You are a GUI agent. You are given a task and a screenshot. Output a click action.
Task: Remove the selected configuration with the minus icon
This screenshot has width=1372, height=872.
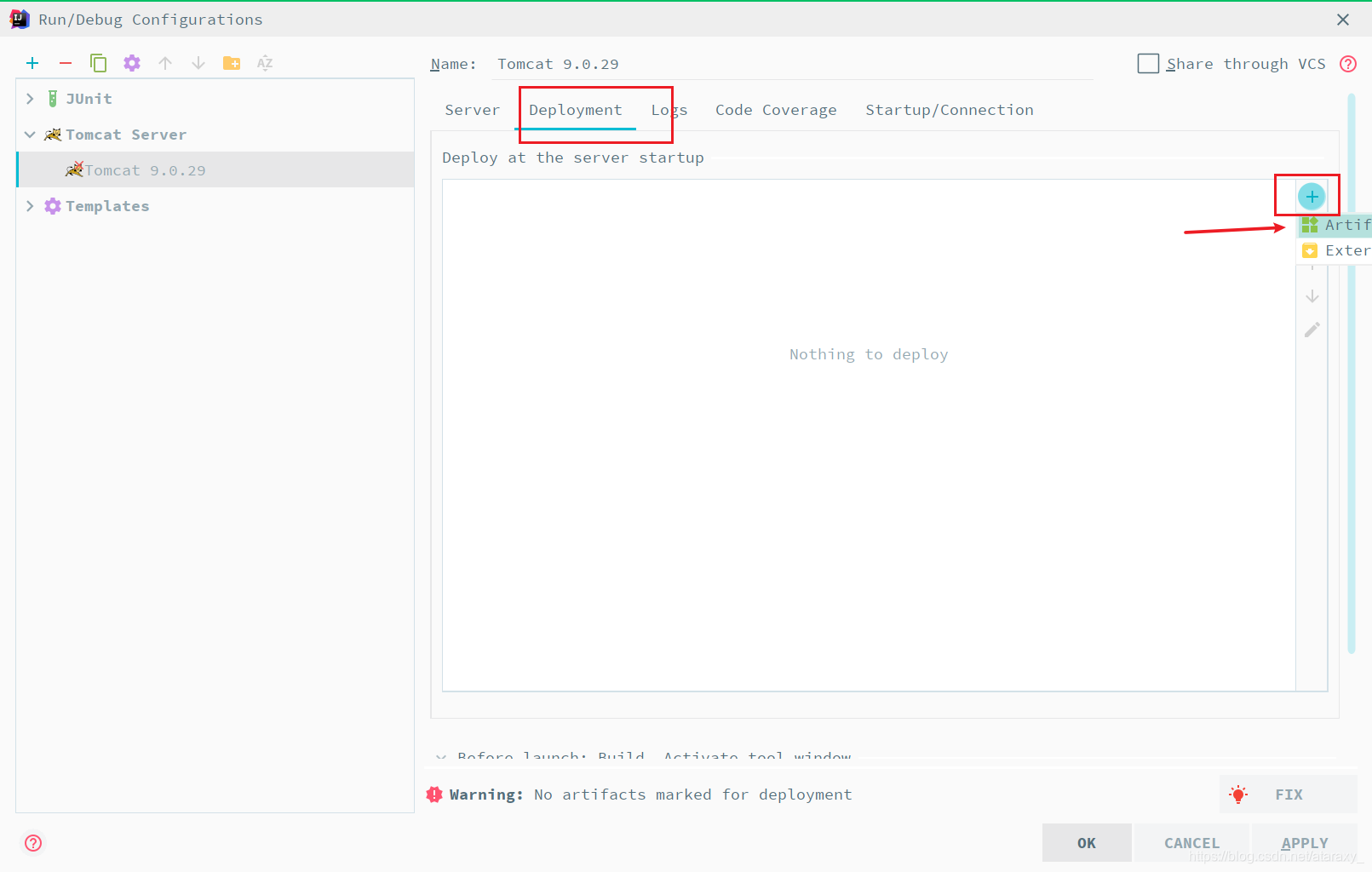[66, 63]
